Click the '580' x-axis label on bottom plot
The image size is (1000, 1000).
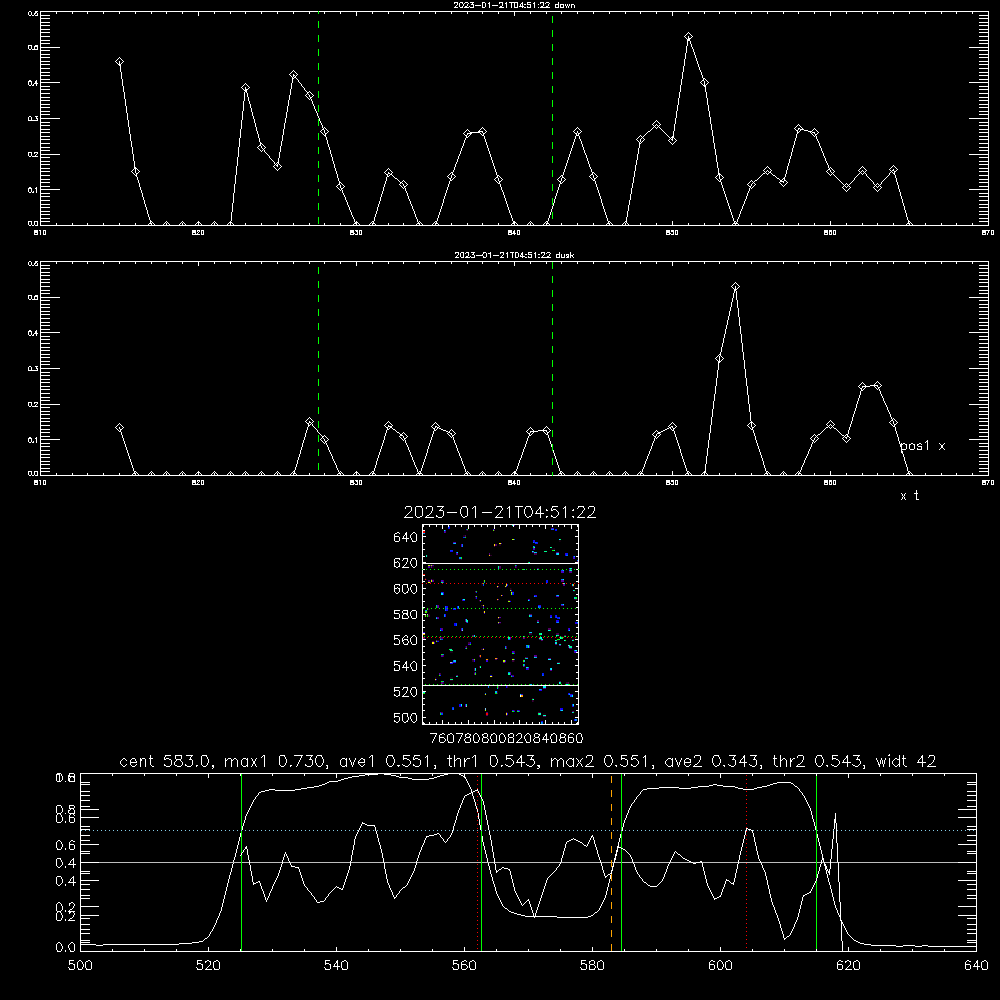click(x=592, y=966)
